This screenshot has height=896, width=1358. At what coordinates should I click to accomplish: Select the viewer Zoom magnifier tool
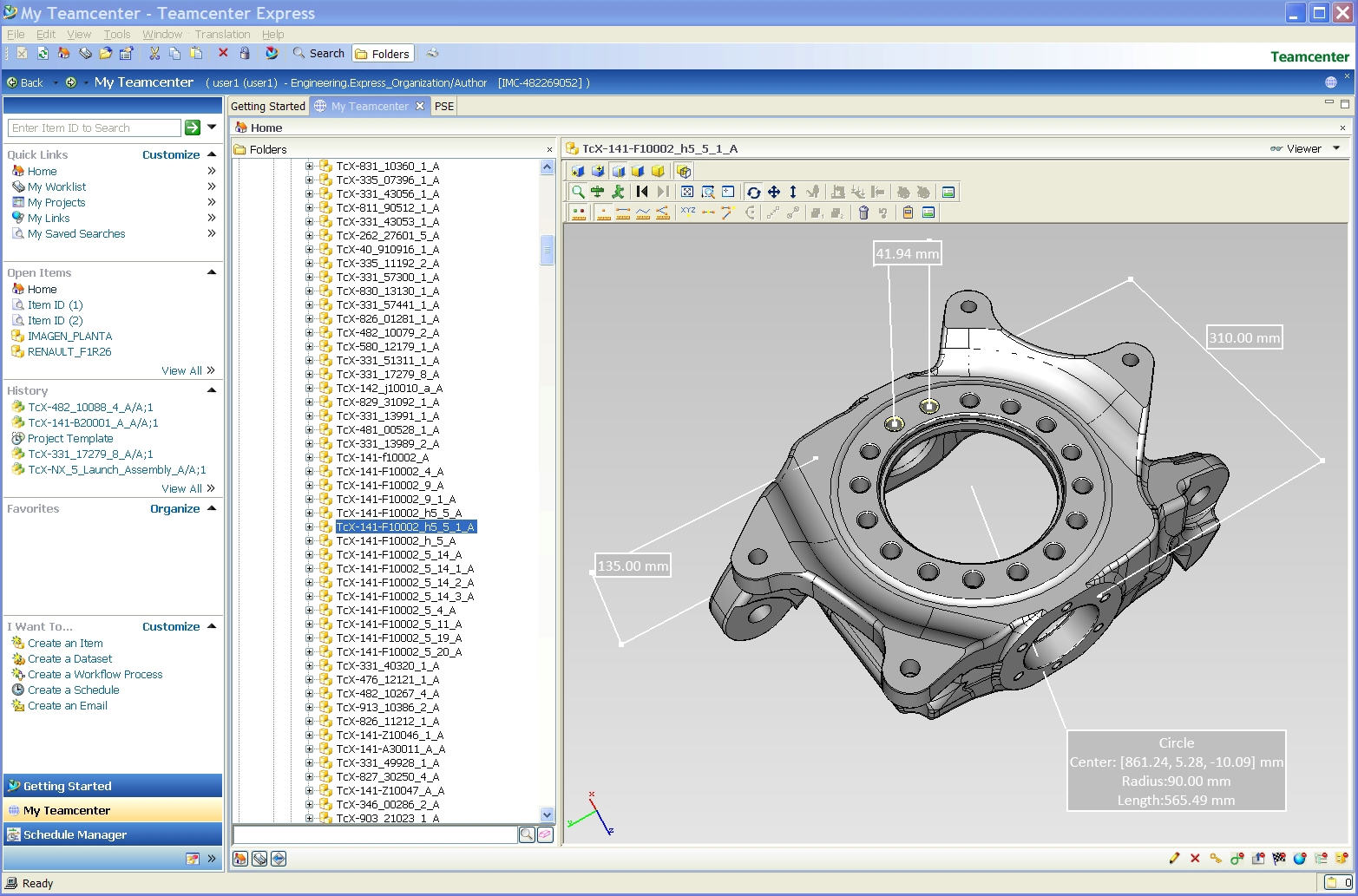[578, 192]
